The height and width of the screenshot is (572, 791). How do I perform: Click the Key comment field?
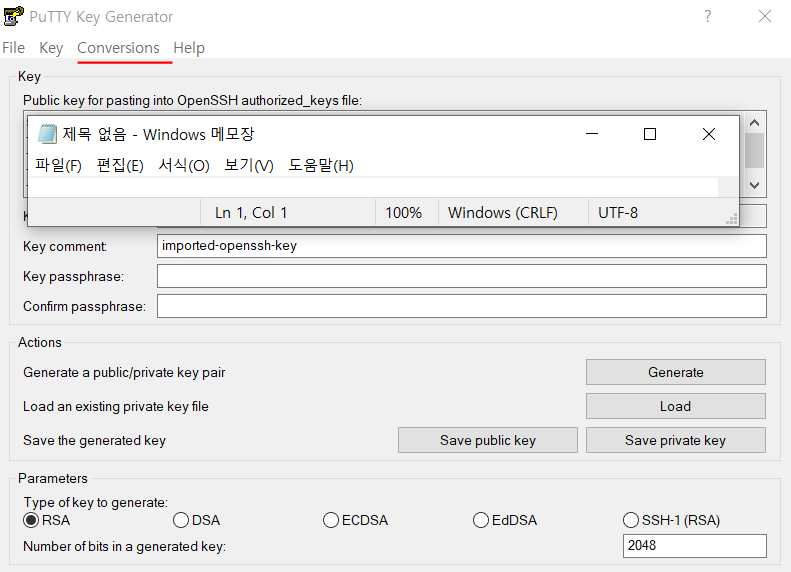[462, 246]
